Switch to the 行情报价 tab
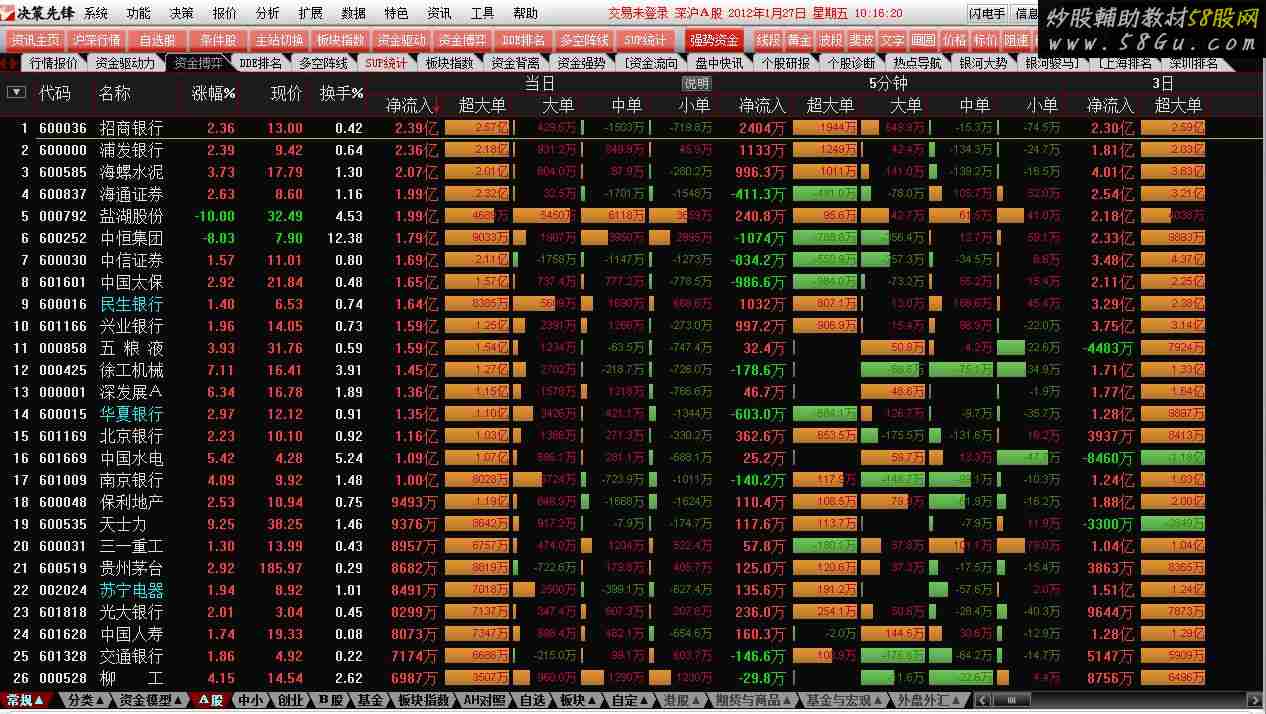The image size is (1266, 714). click(53, 63)
